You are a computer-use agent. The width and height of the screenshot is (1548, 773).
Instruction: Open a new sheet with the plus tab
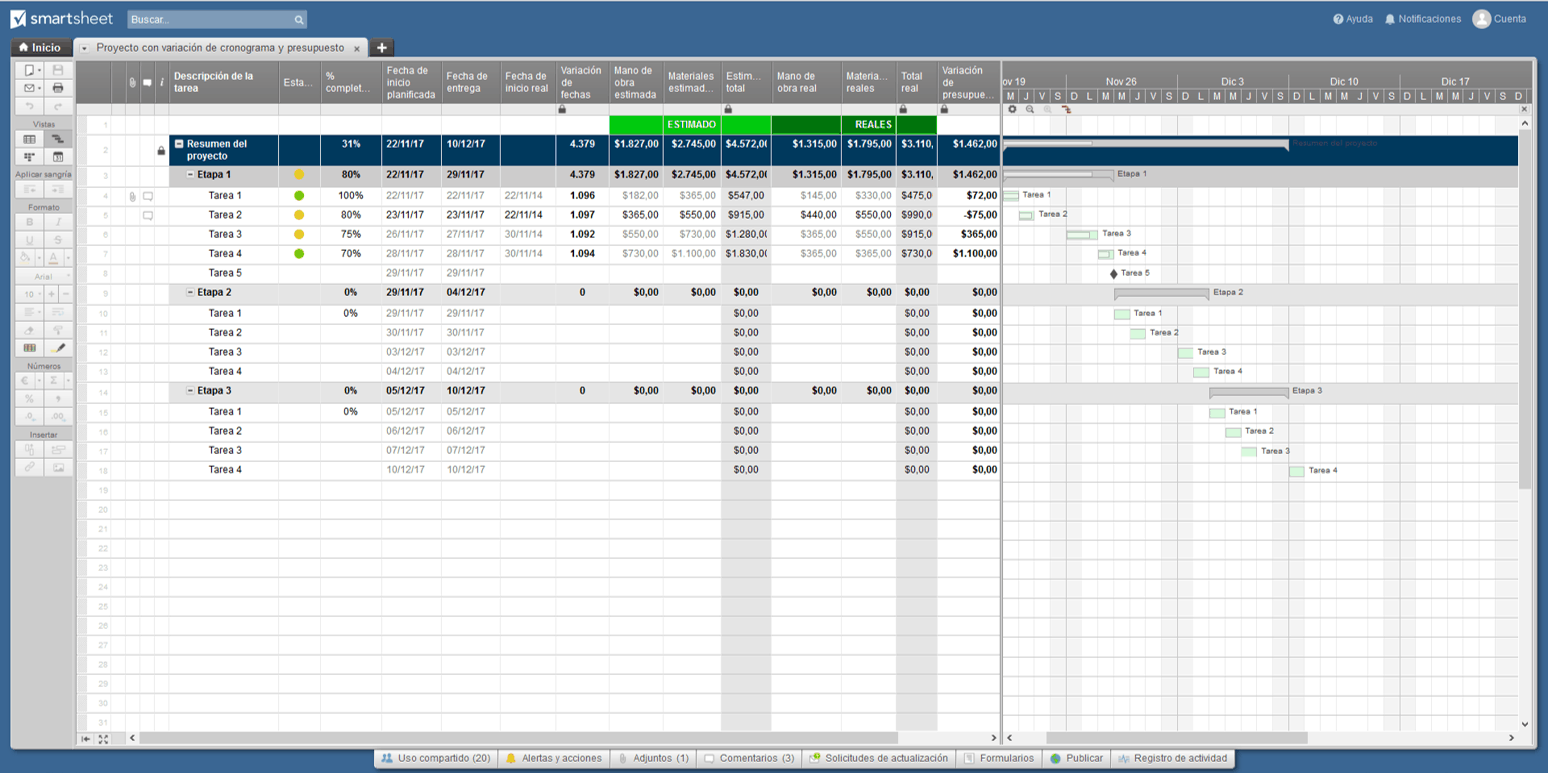pos(381,47)
